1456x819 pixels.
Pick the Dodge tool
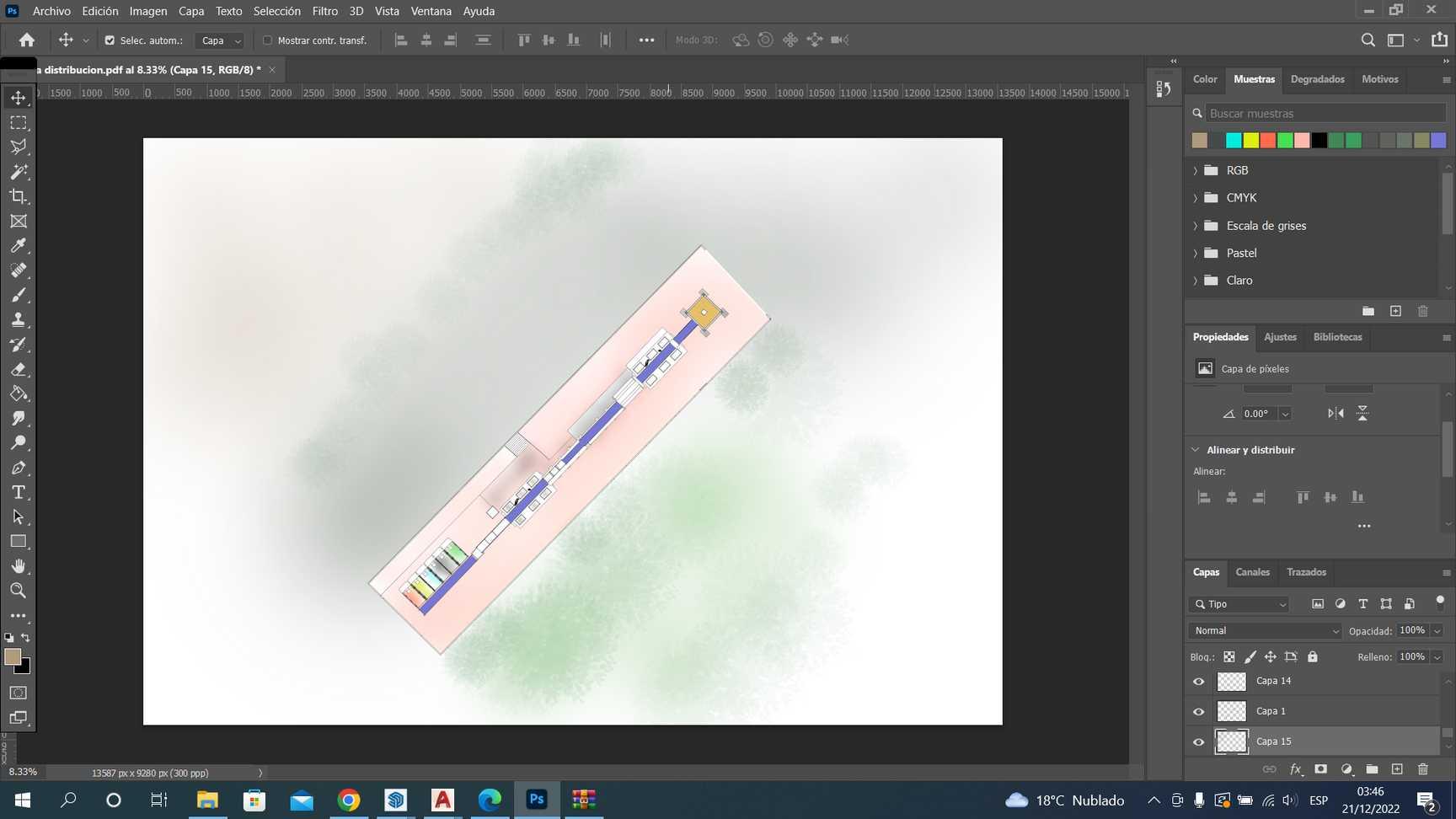pyautogui.click(x=19, y=443)
